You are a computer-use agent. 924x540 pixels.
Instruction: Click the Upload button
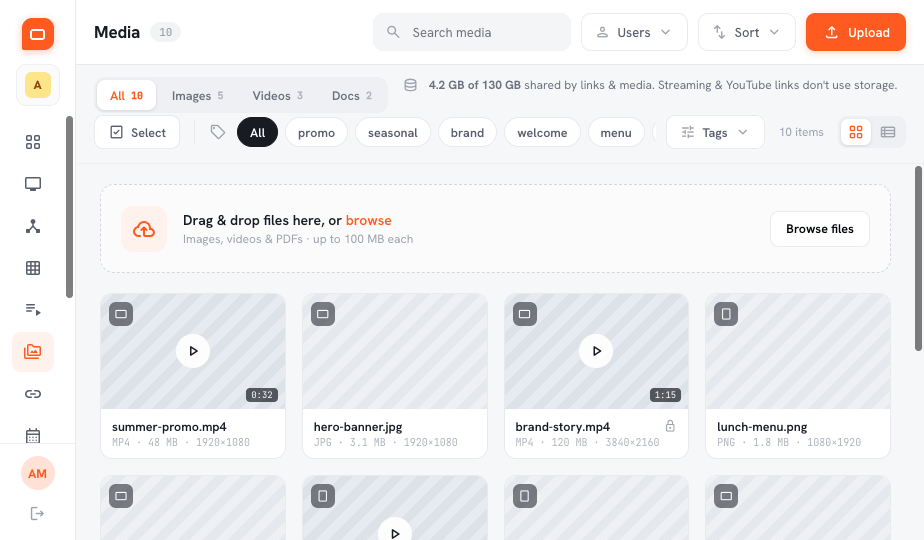pyautogui.click(x=856, y=32)
